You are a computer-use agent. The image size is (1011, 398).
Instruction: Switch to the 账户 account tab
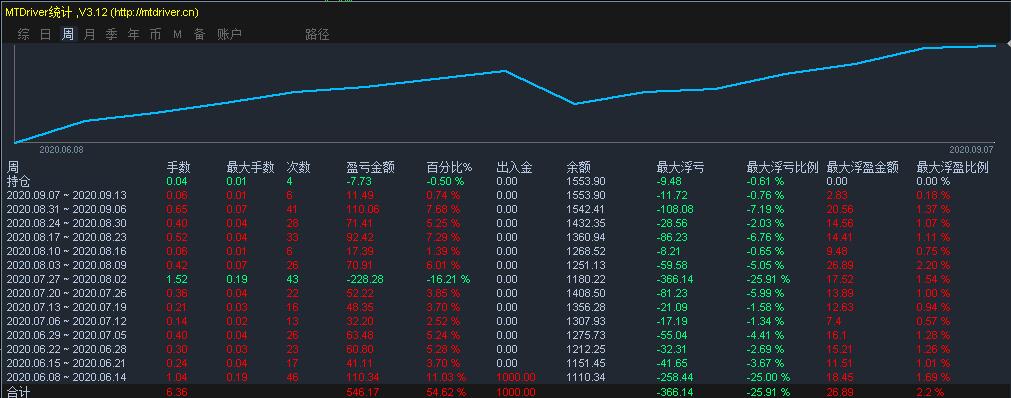[229, 35]
